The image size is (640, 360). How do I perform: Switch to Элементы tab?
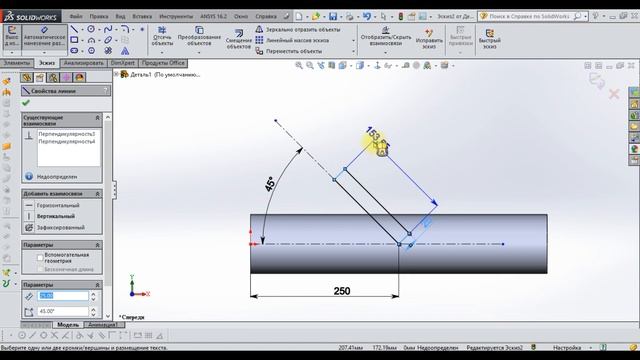coord(17,63)
